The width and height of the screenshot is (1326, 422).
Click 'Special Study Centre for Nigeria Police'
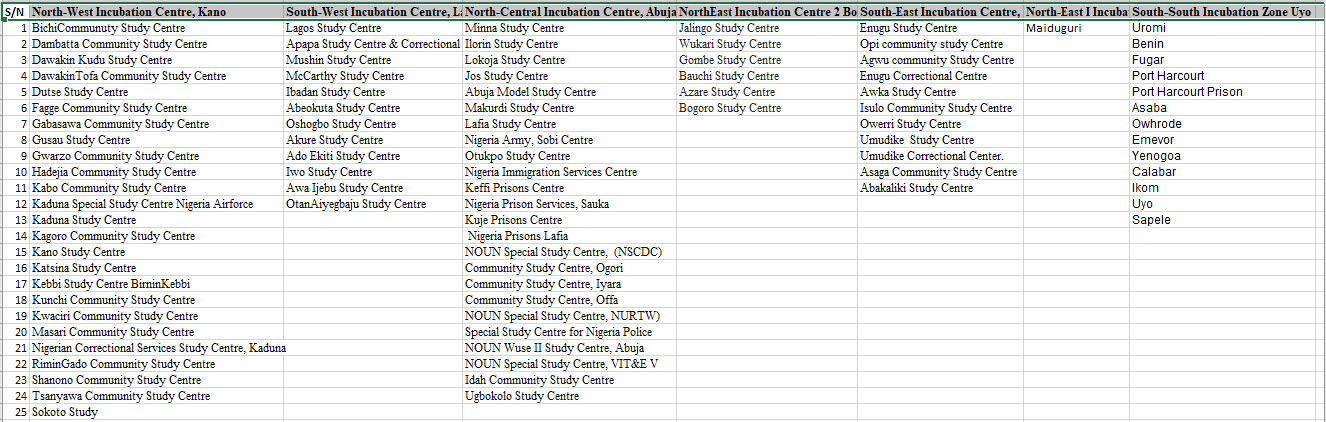click(569, 332)
